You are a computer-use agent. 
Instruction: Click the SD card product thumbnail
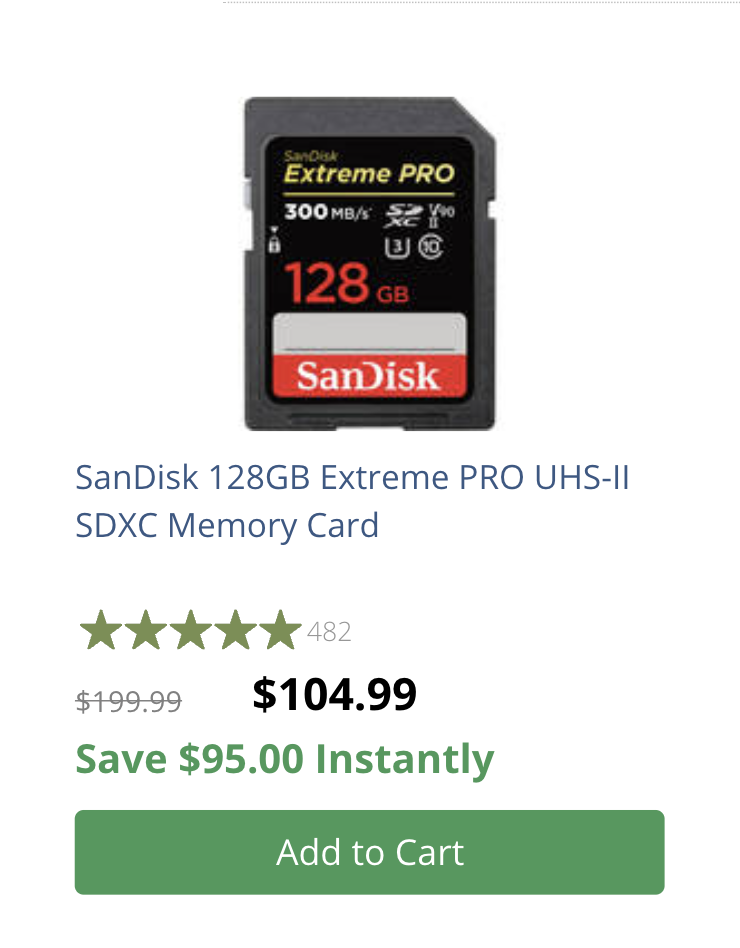click(369, 264)
